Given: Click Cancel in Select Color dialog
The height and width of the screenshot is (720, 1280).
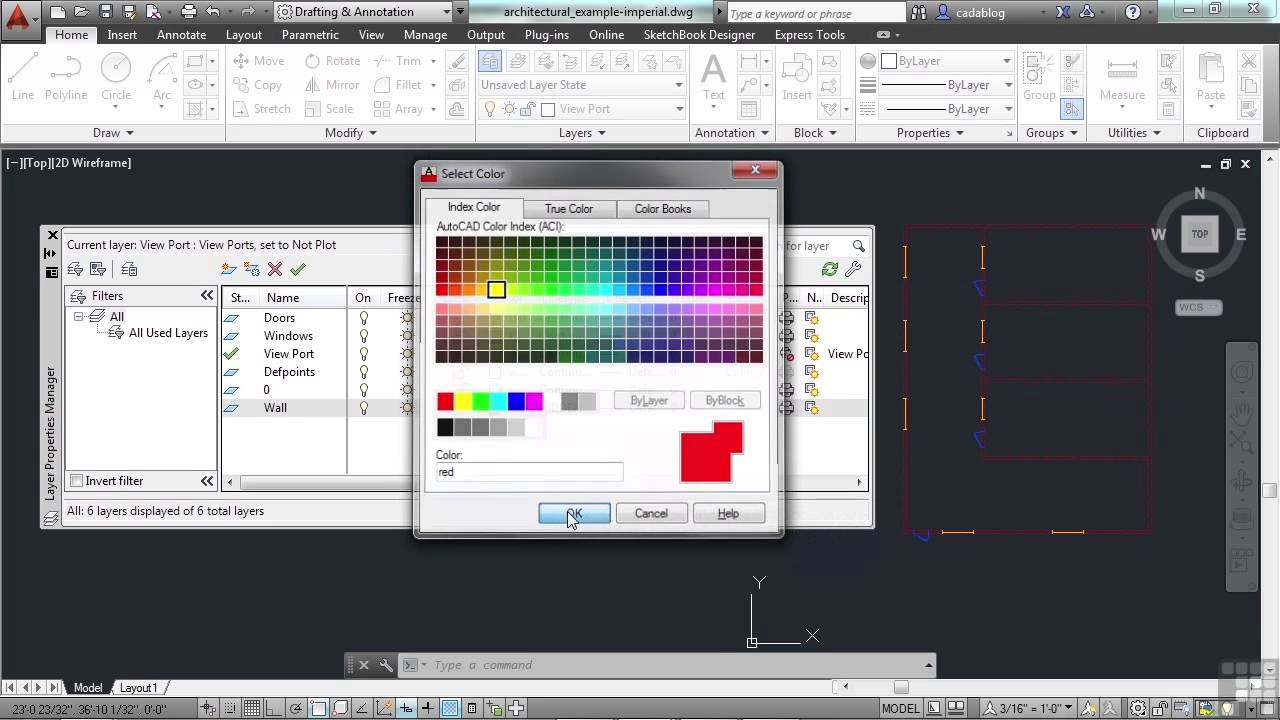Looking at the screenshot, I should (x=651, y=513).
